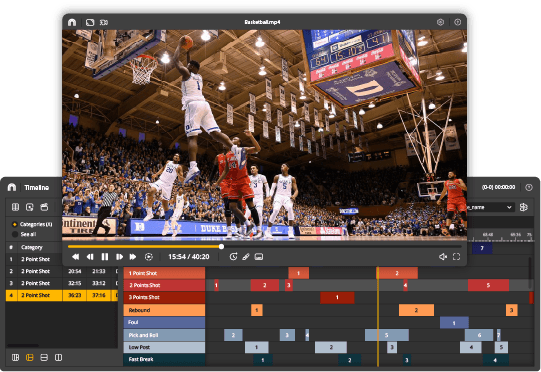541x372 pixels.
Task: Select the 2 Points Shot category row
Action: click(164, 285)
